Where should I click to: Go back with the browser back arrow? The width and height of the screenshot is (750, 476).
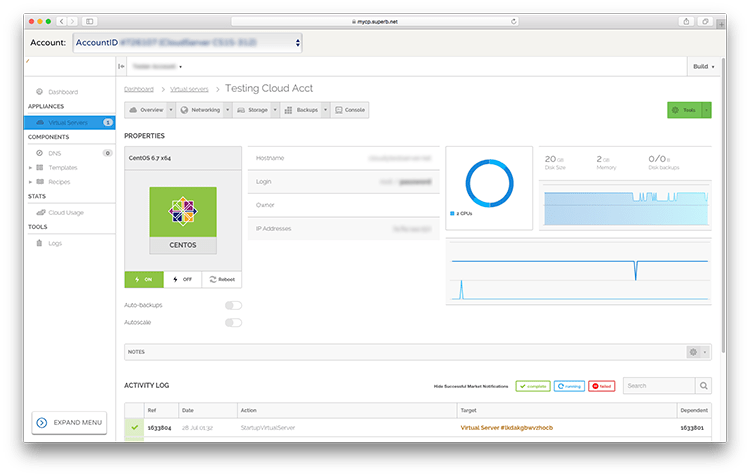pos(62,22)
